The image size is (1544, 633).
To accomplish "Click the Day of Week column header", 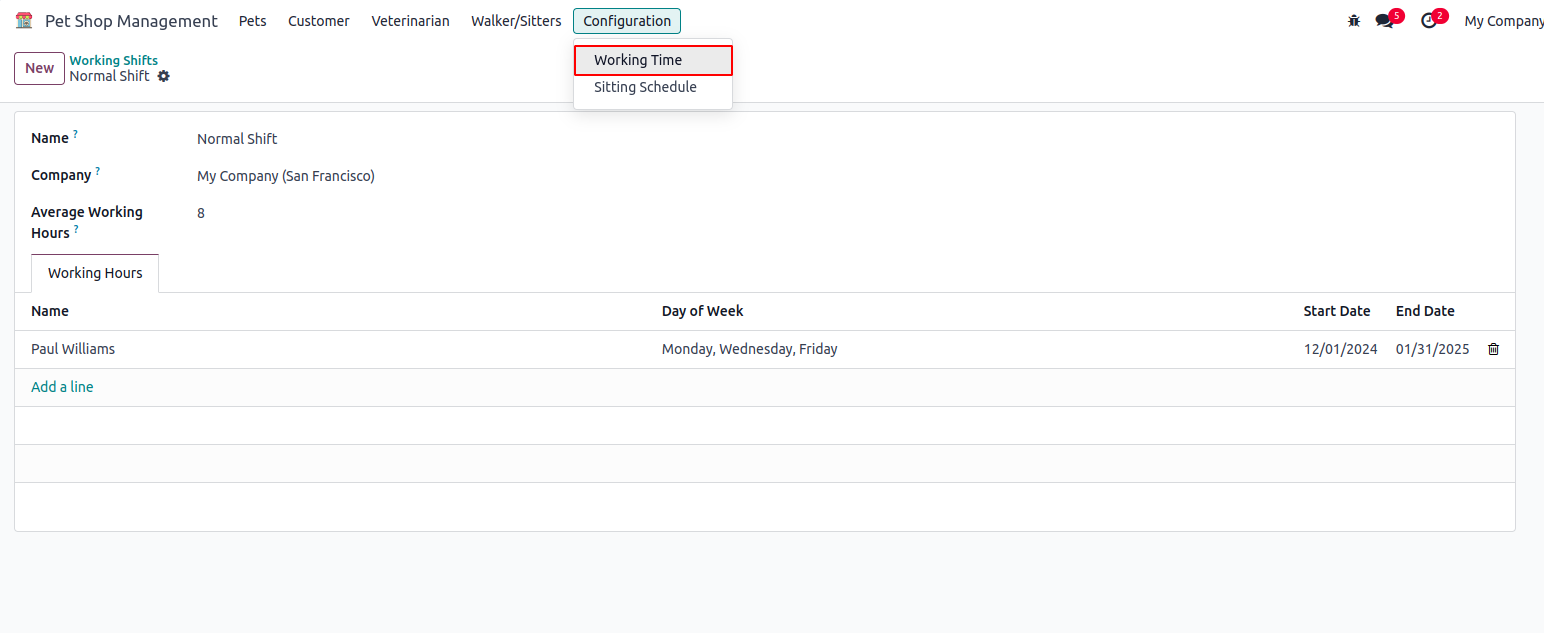I will click(x=703, y=311).
